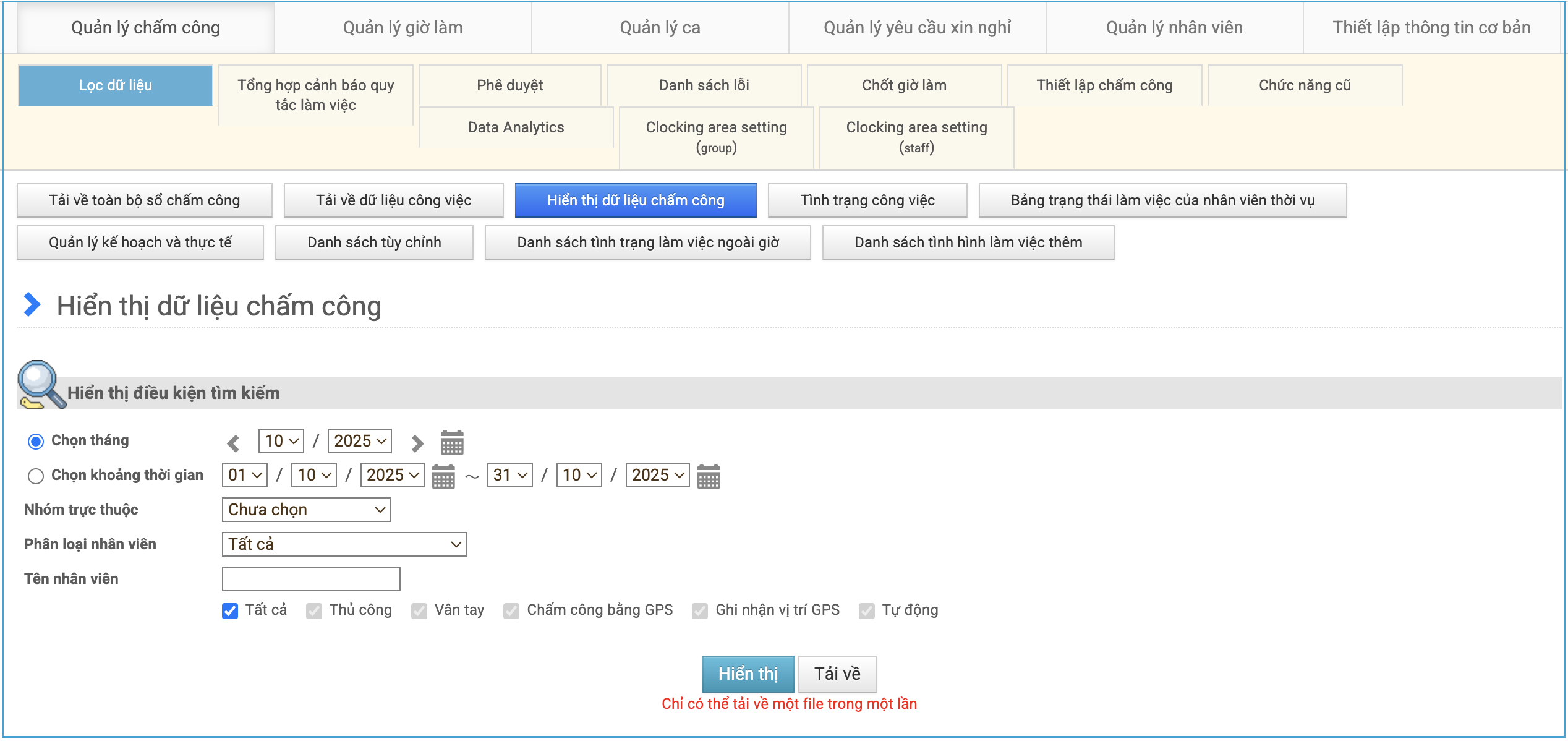Expand Phân loại nhân viên dropdown
The image size is (1568, 741).
tap(344, 544)
